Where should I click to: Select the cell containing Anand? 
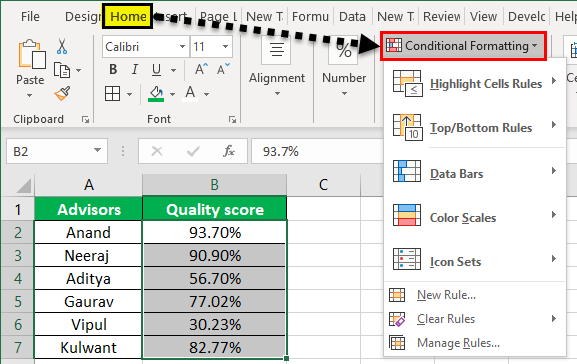click(x=88, y=232)
